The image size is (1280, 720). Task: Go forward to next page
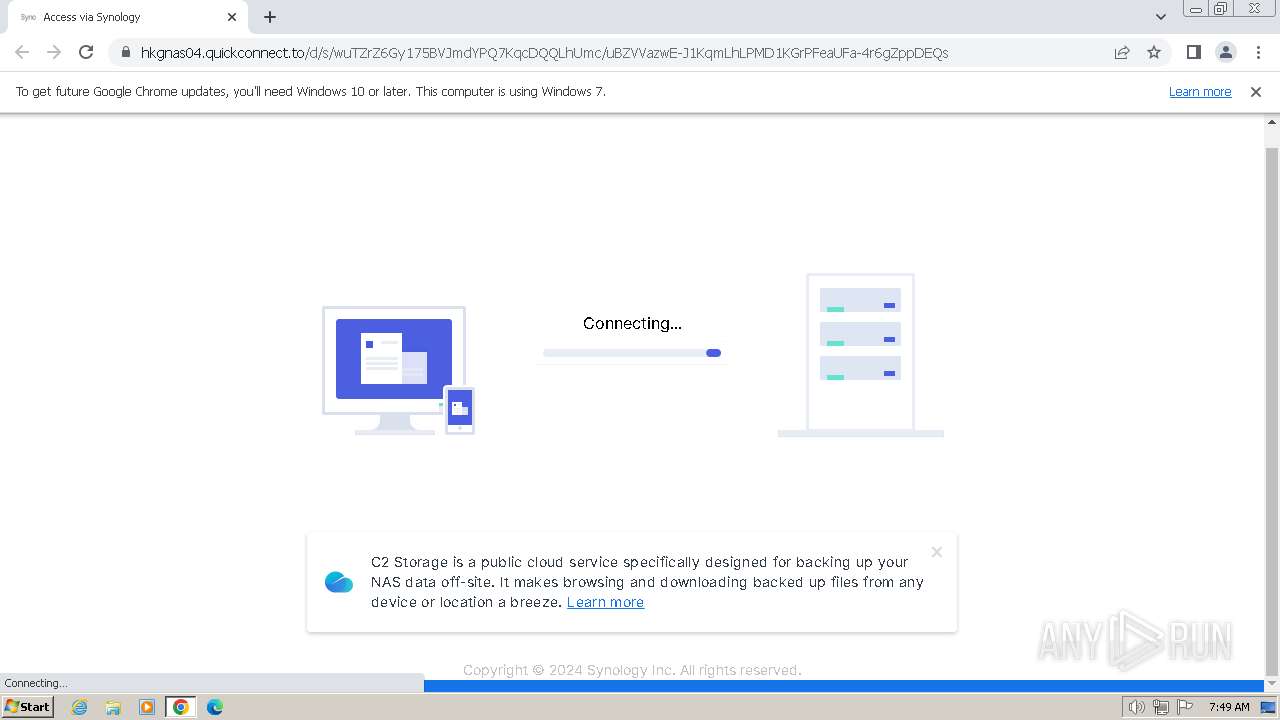click(54, 52)
